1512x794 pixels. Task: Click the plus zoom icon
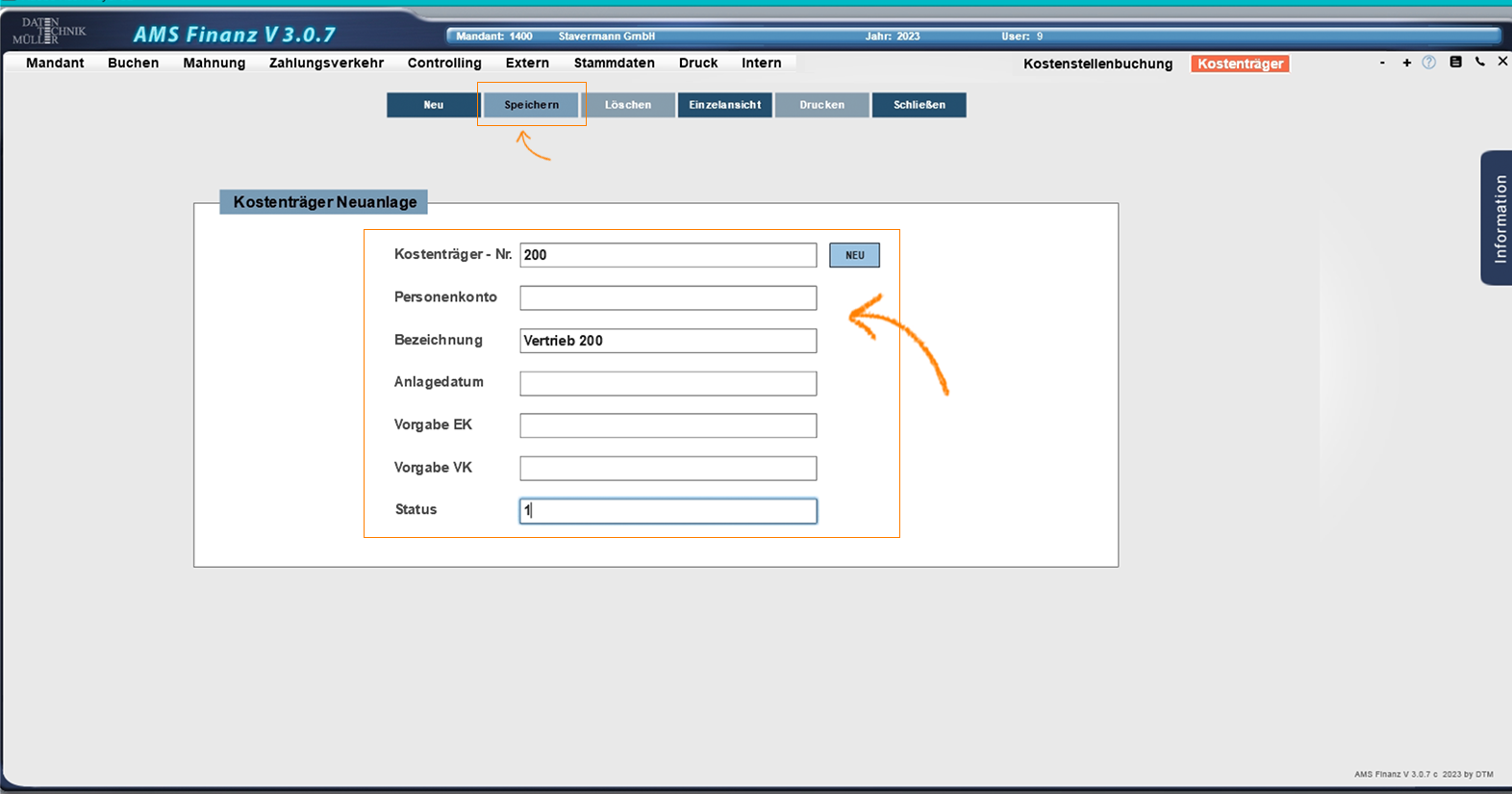(x=1406, y=63)
